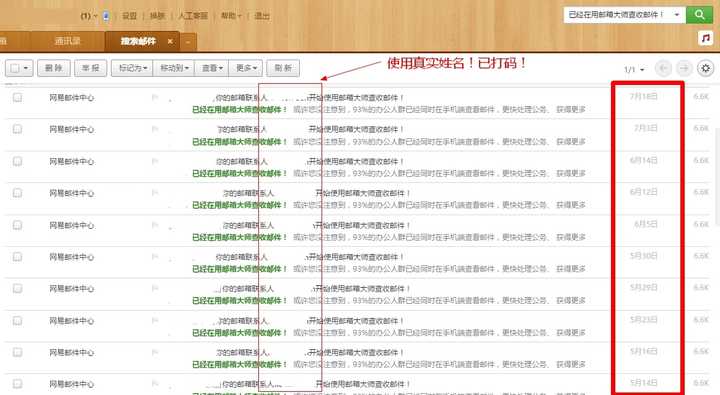Open the arrow beside the select-all checkbox
Screen dimensions: 720x395
[x=26, y=68]
